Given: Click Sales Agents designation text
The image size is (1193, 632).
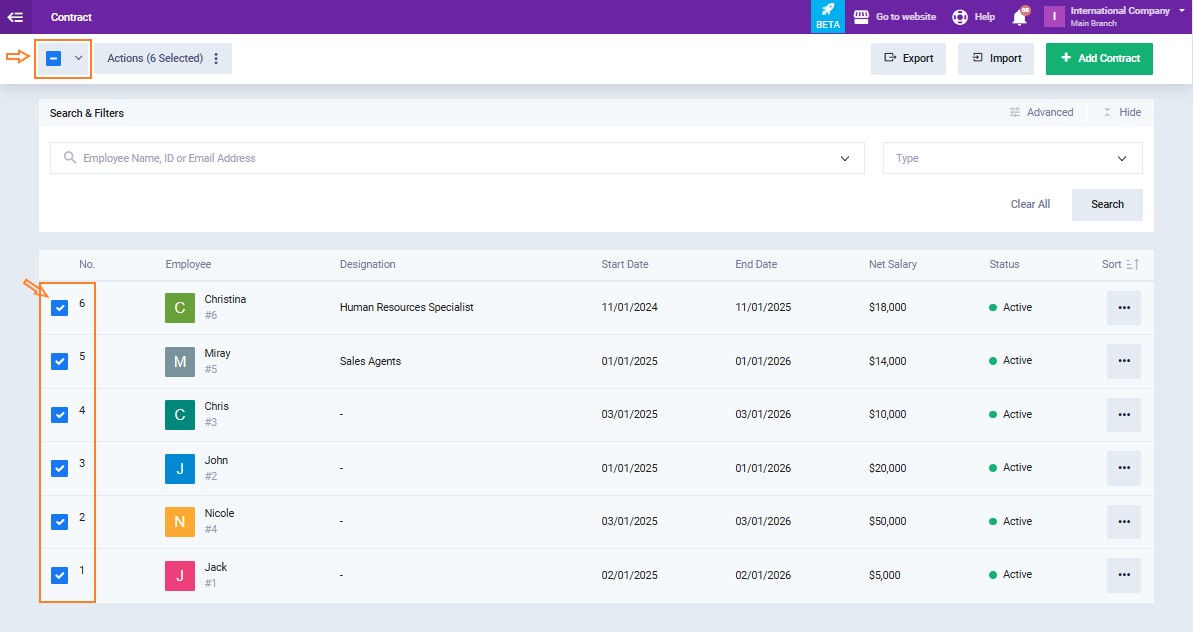Looking at the screenshot, I should click(370, 361).
